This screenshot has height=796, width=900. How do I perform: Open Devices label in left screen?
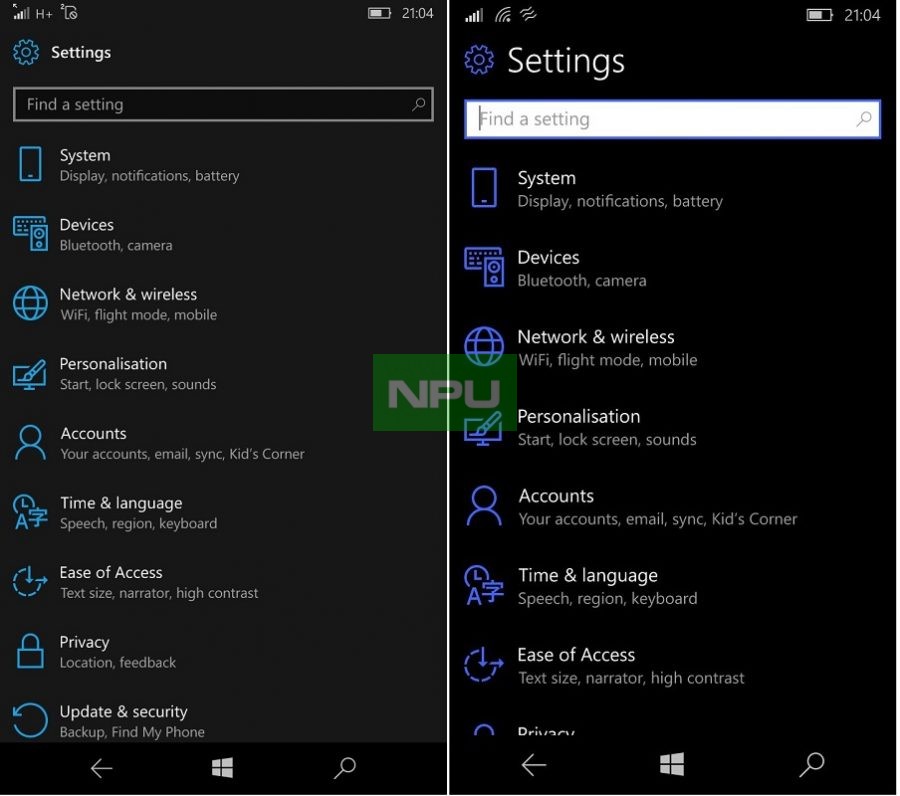click(87, 225)
